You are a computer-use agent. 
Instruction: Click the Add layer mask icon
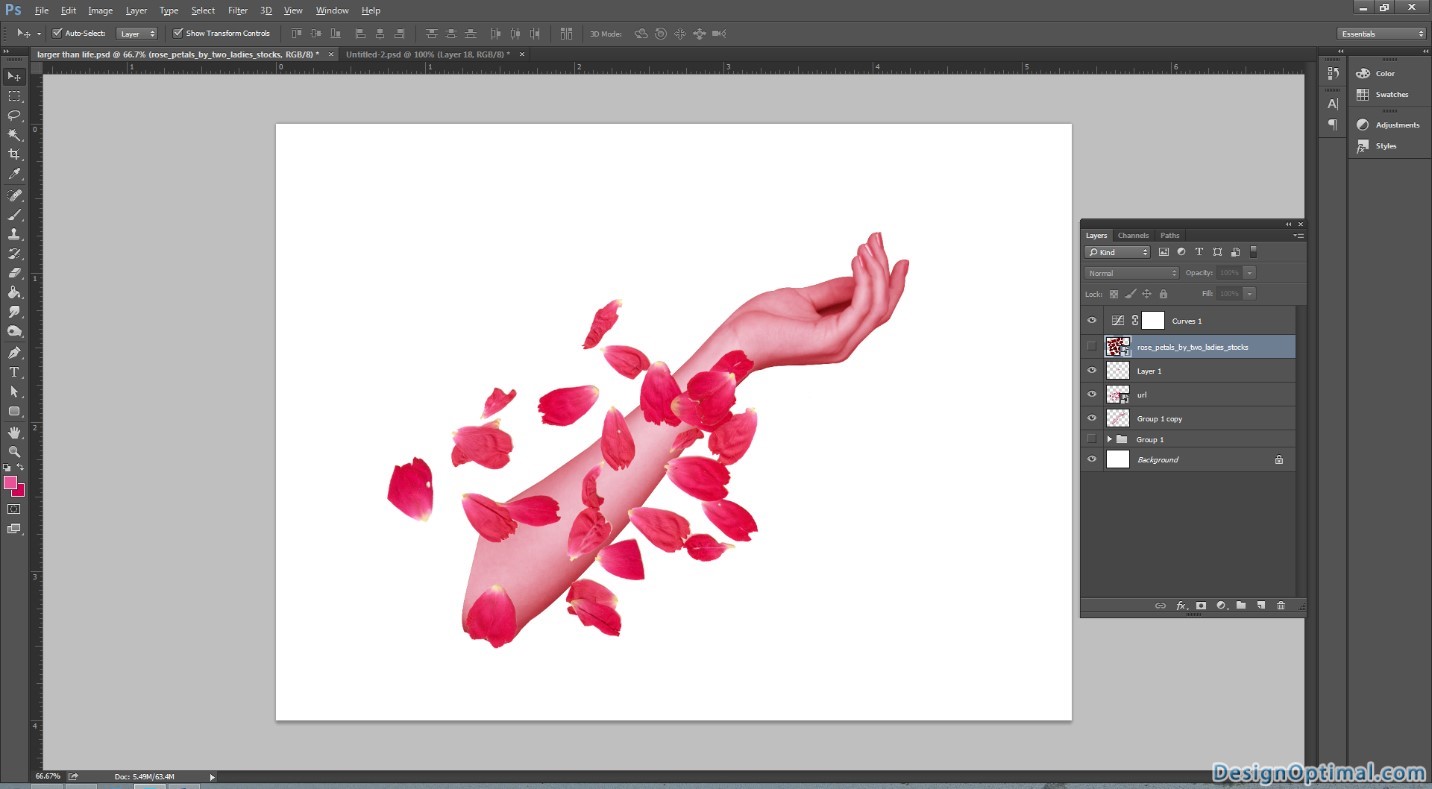[1201, 605]
